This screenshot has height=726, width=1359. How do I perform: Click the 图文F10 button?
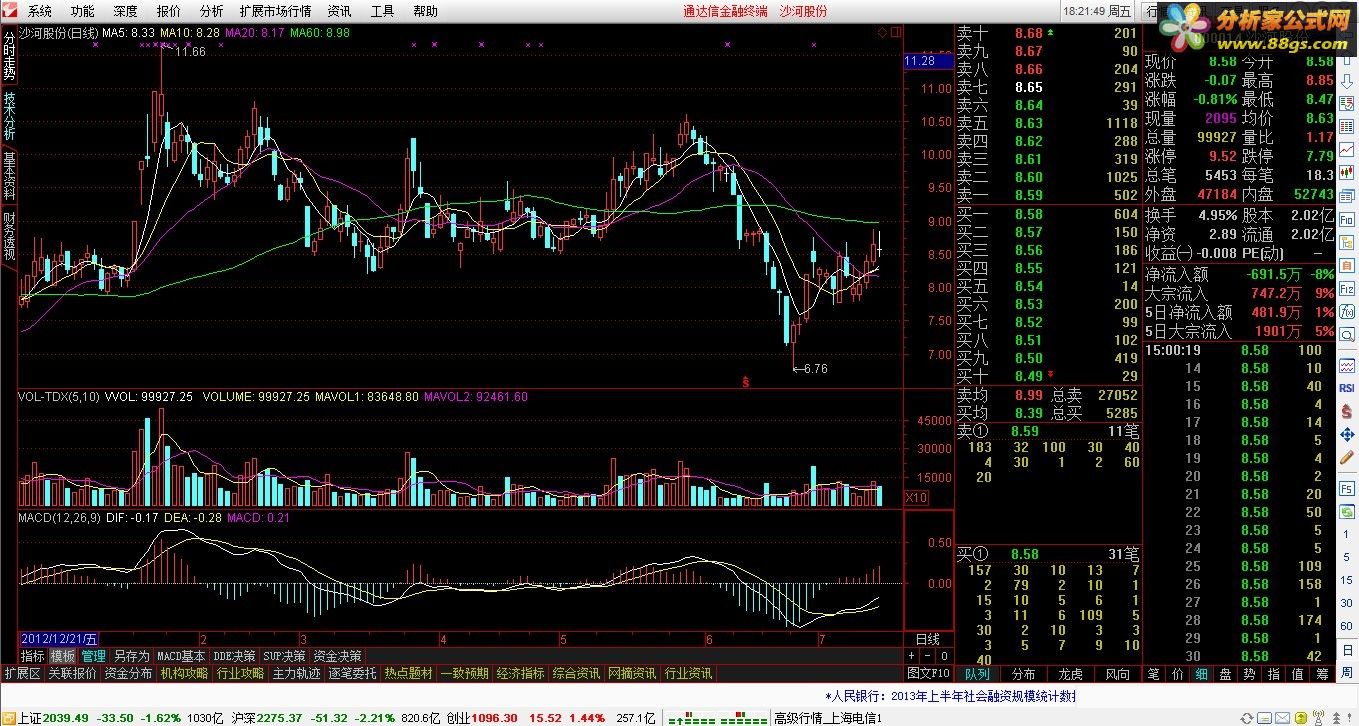point(928,674)
